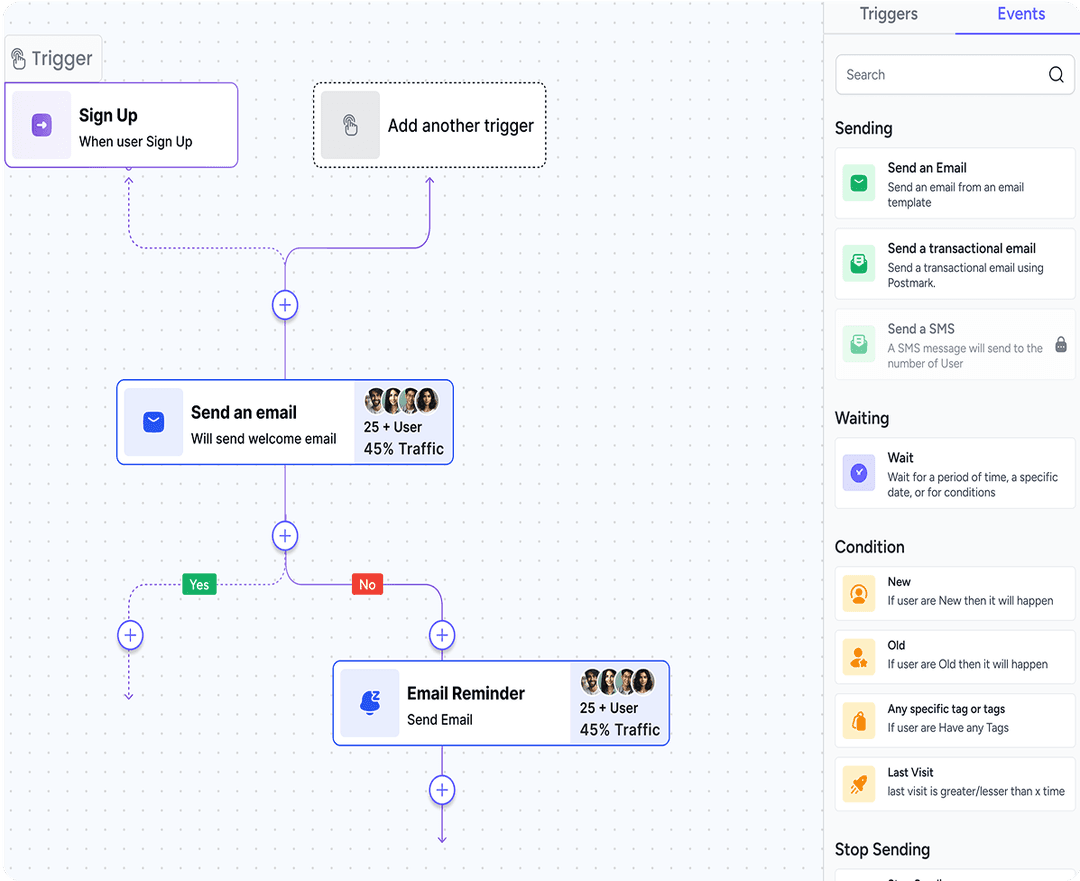
Task: Click the tag icon for Any specific tag condition
Action: (x=858, y=720)
